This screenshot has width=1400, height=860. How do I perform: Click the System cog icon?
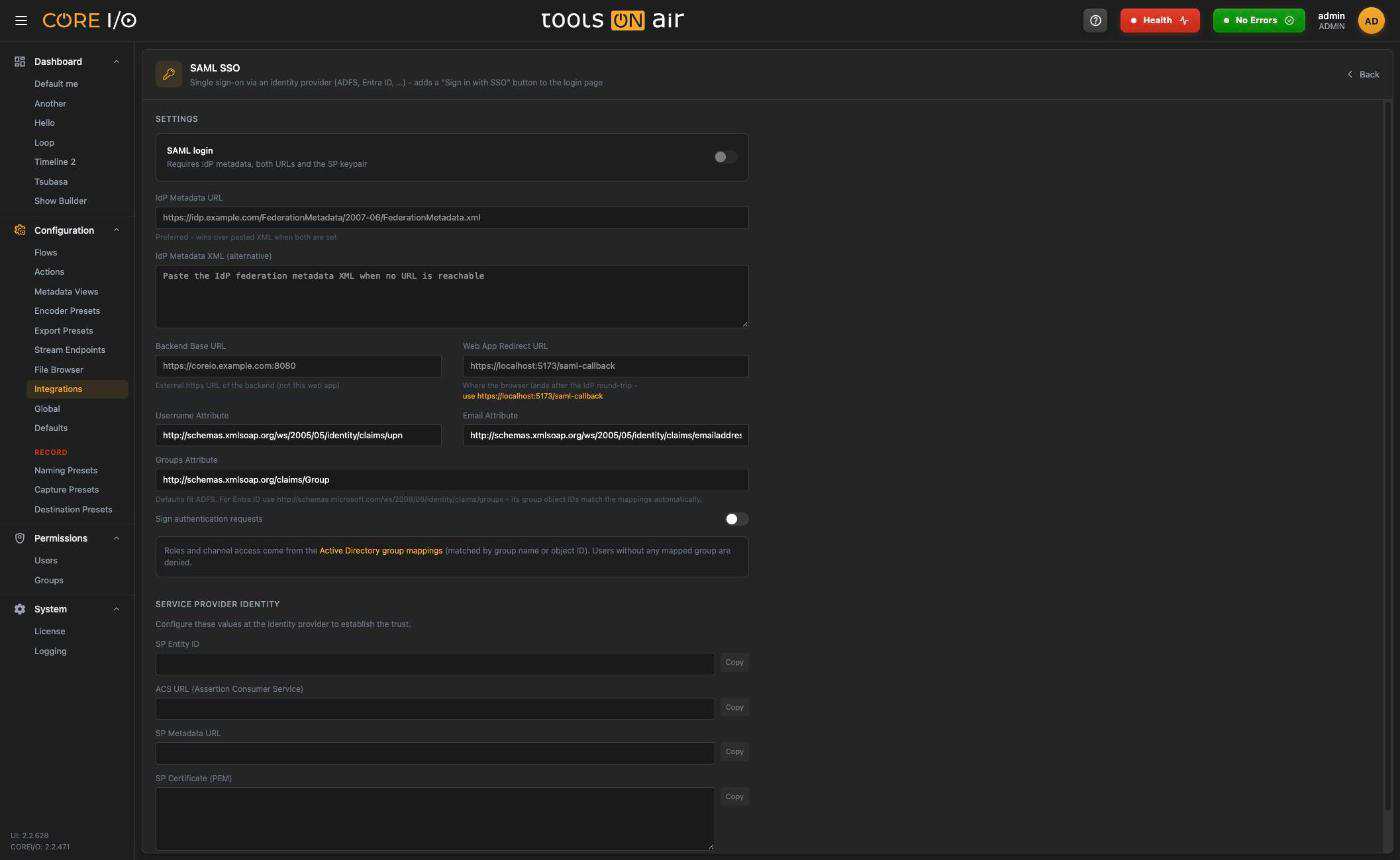click(x=19, y=609)
